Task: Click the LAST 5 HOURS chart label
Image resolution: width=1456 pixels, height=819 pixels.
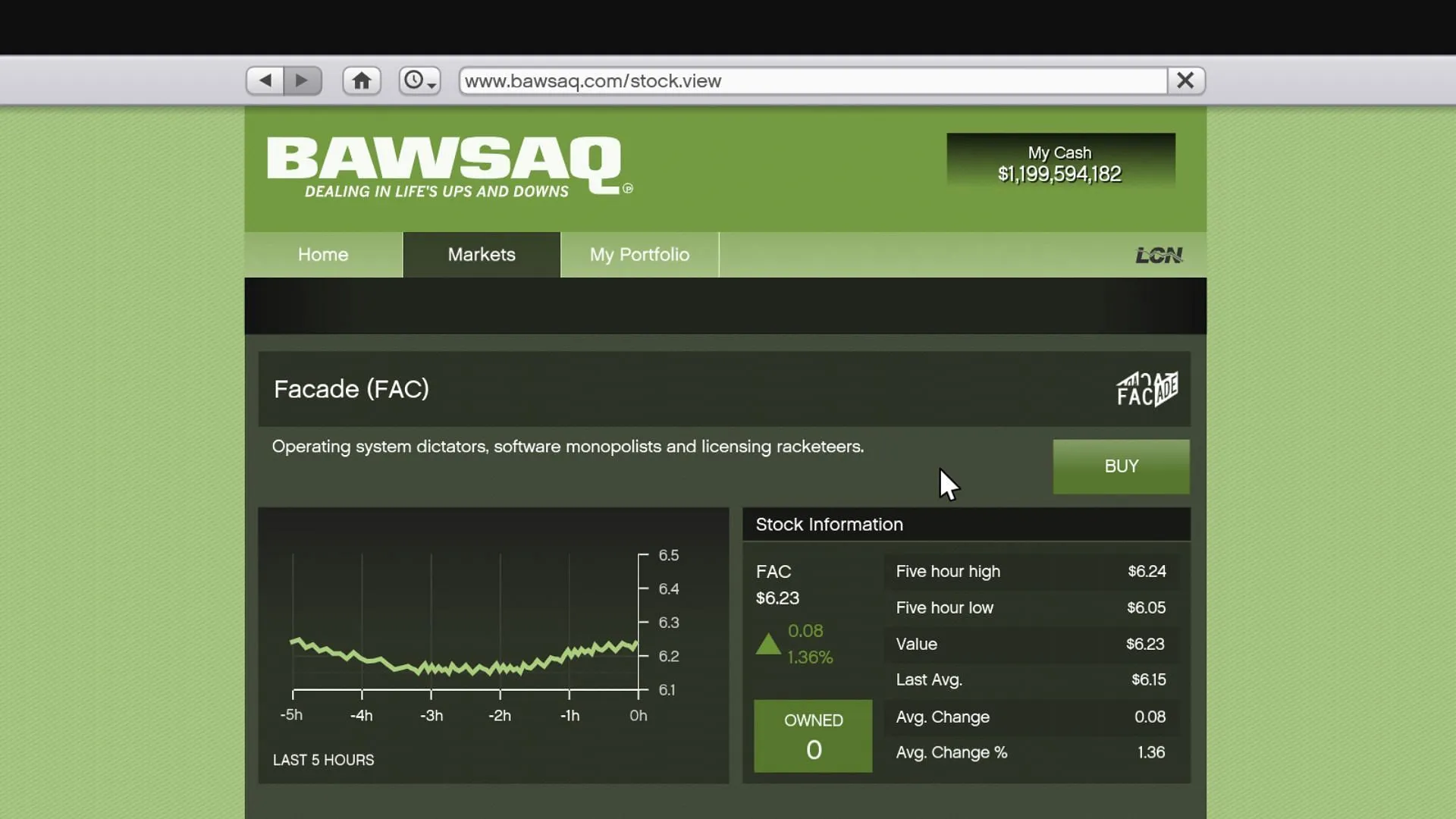Action: point(324,760)
